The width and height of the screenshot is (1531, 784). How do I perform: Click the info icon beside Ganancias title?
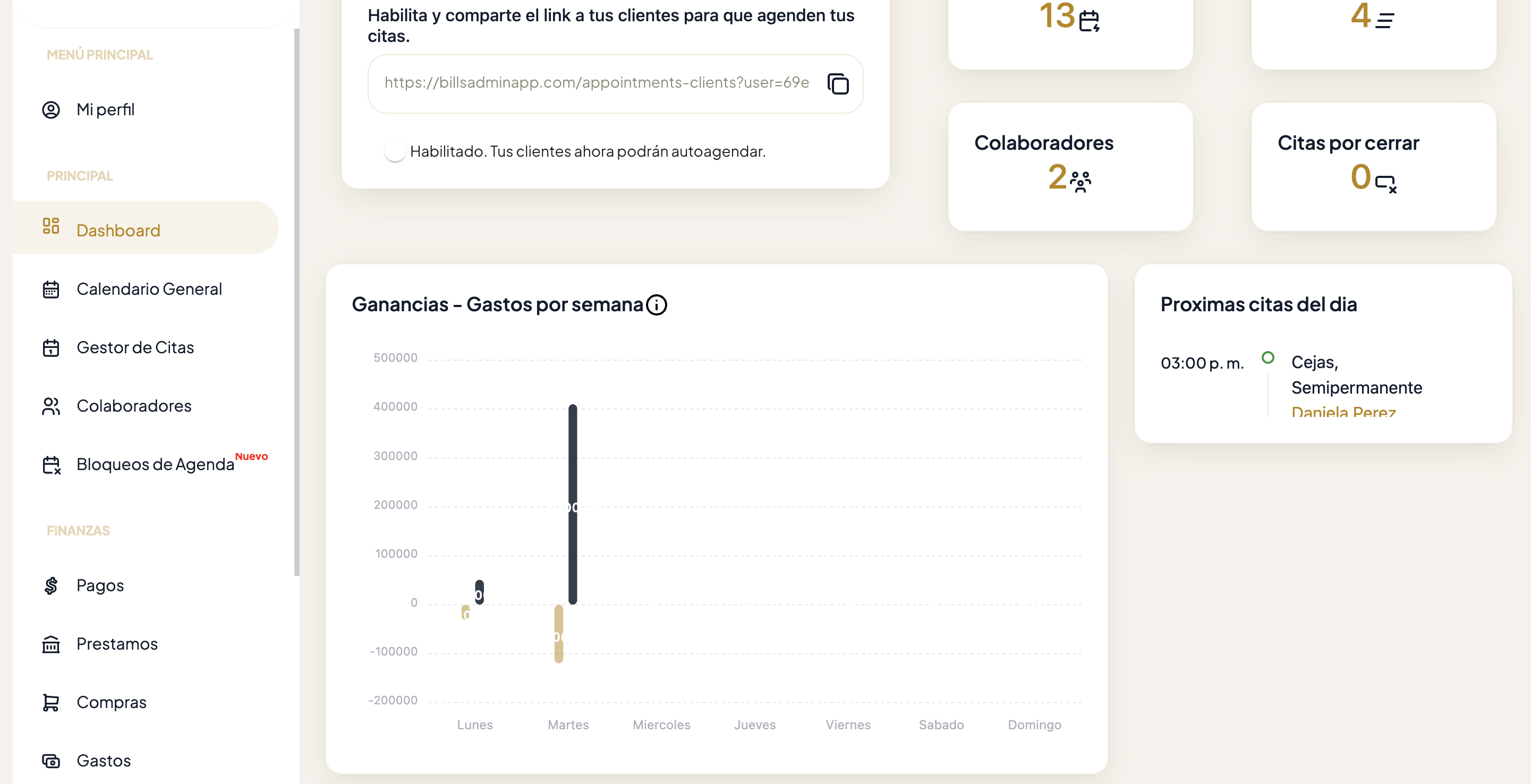click(656, 305)
